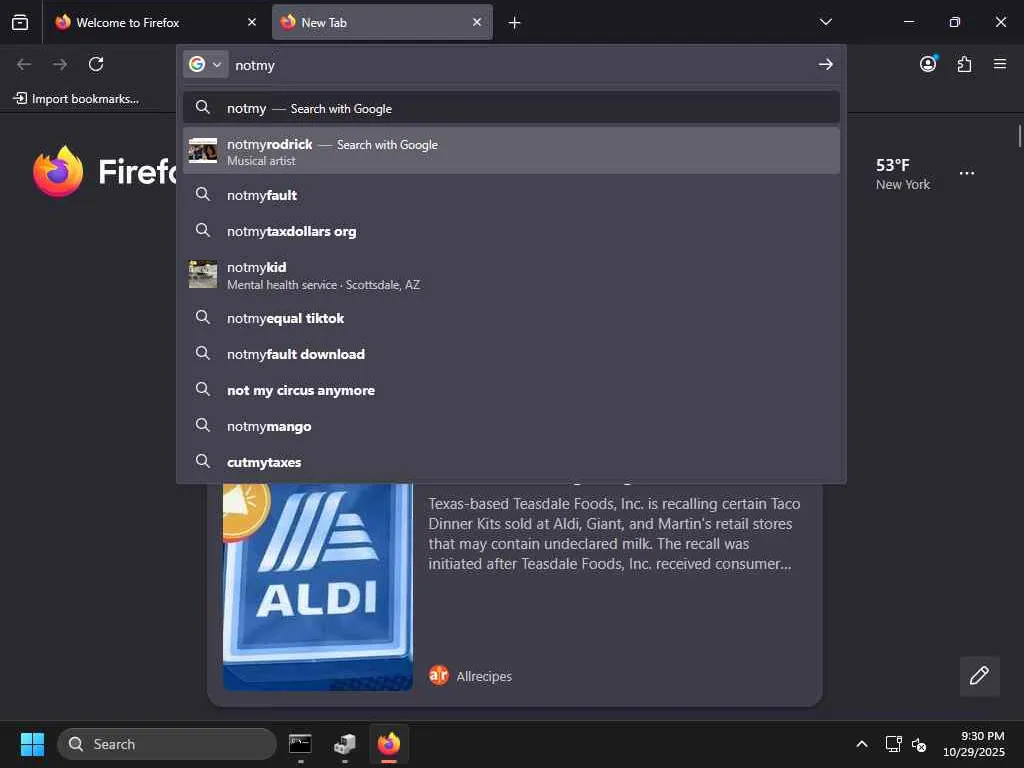Screen dimensions: 1024x768
Task: Switch to the Welcome to Firefox tab
Action: click(x=155, y=22)
